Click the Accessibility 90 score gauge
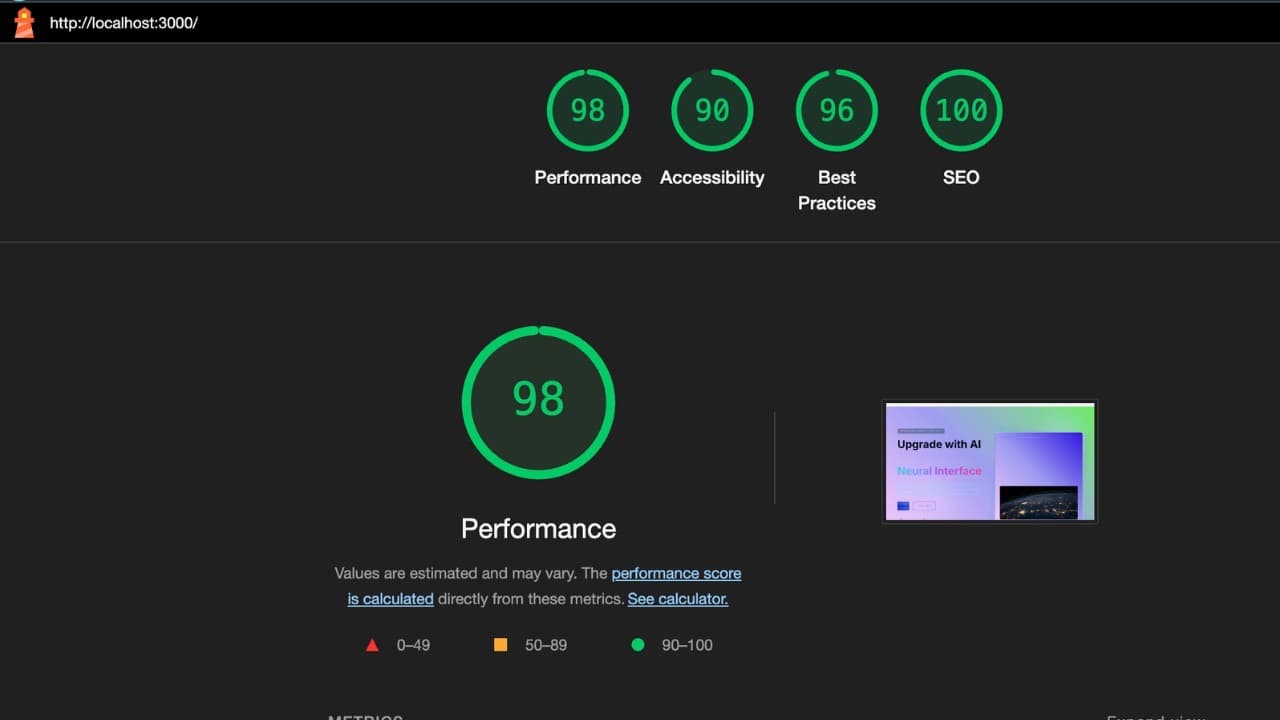This screenshot has width=1280, height=720. [712, 110]
